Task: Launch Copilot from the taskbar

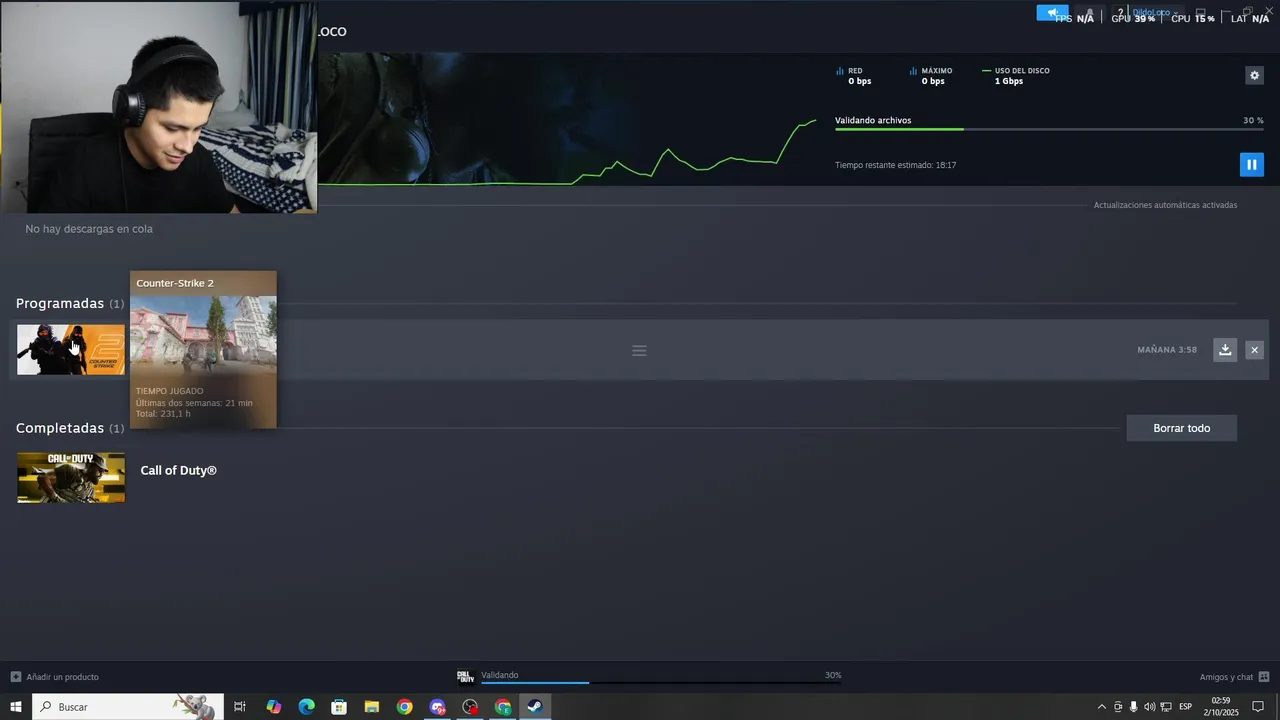Action: click(273, 707)
